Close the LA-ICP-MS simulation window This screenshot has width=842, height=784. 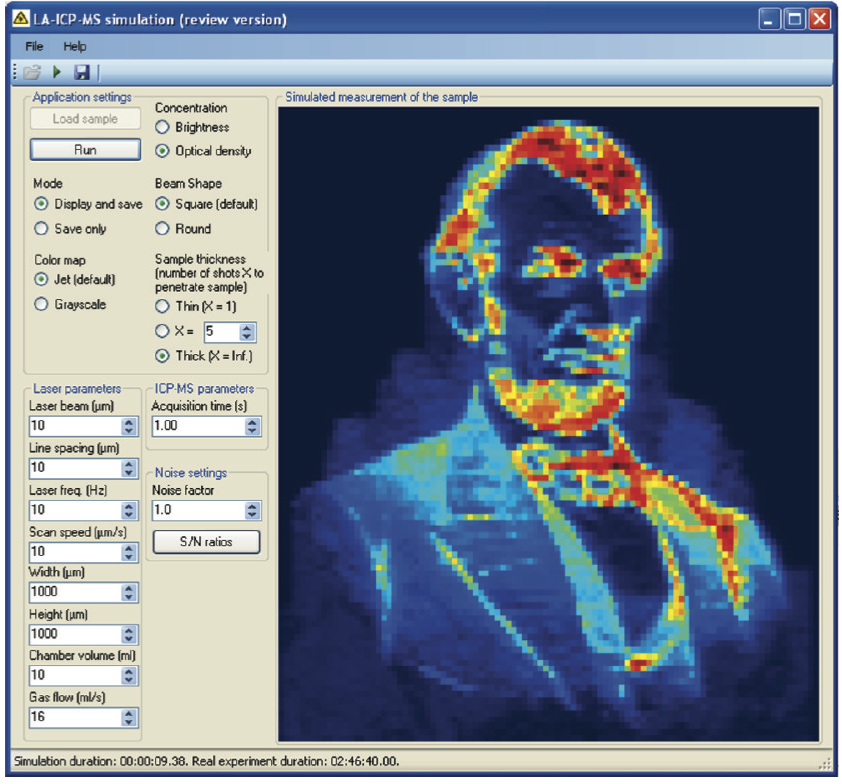point(820,19)
